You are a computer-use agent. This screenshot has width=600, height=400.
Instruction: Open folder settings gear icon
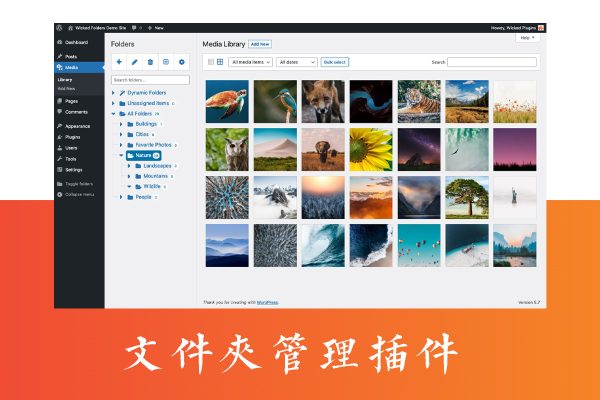tap(182, 62)
